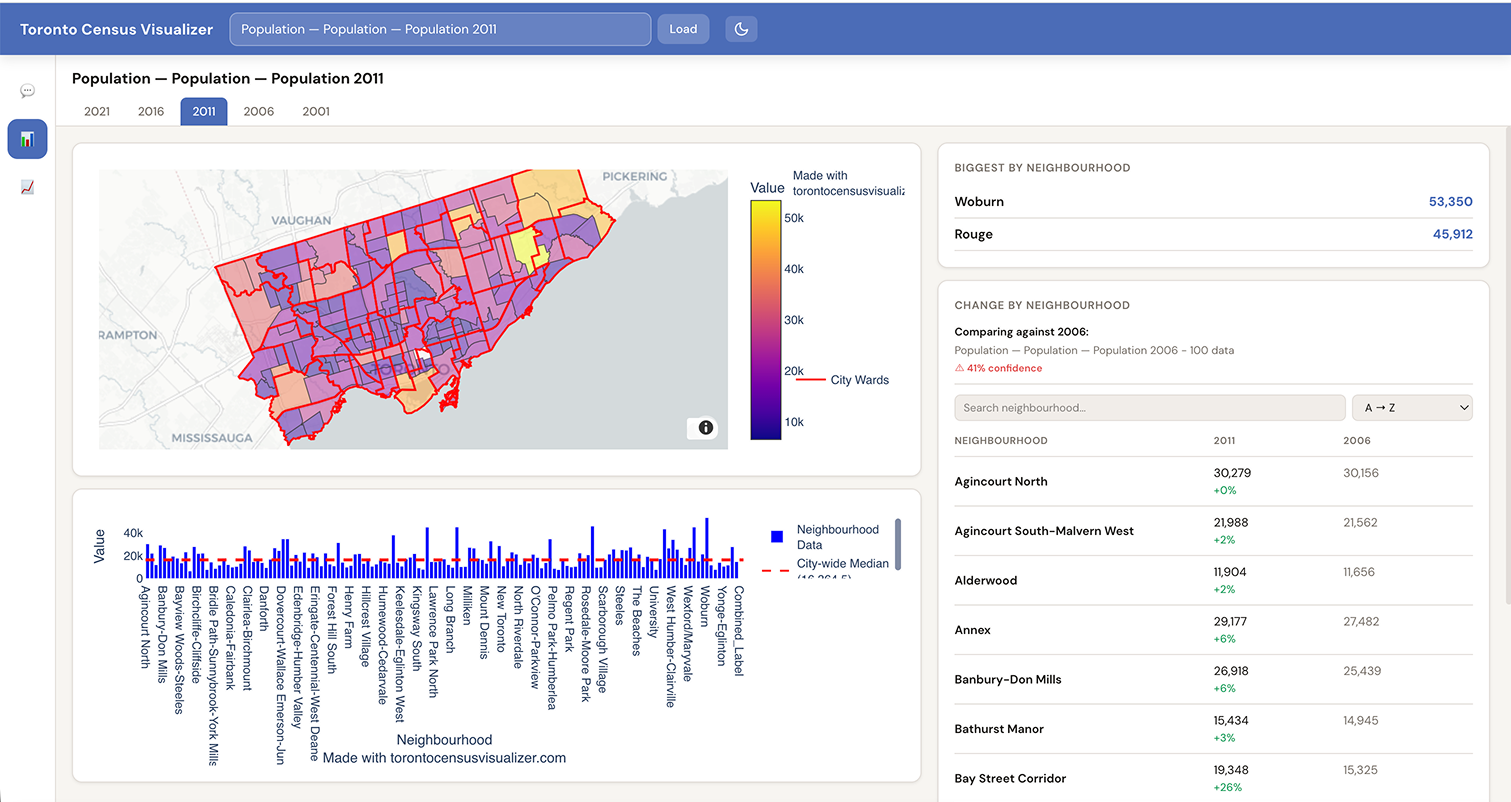The image size is (1511, 802).
Task: Focus the Search neighbourhood input
Action: point(1150,408)
